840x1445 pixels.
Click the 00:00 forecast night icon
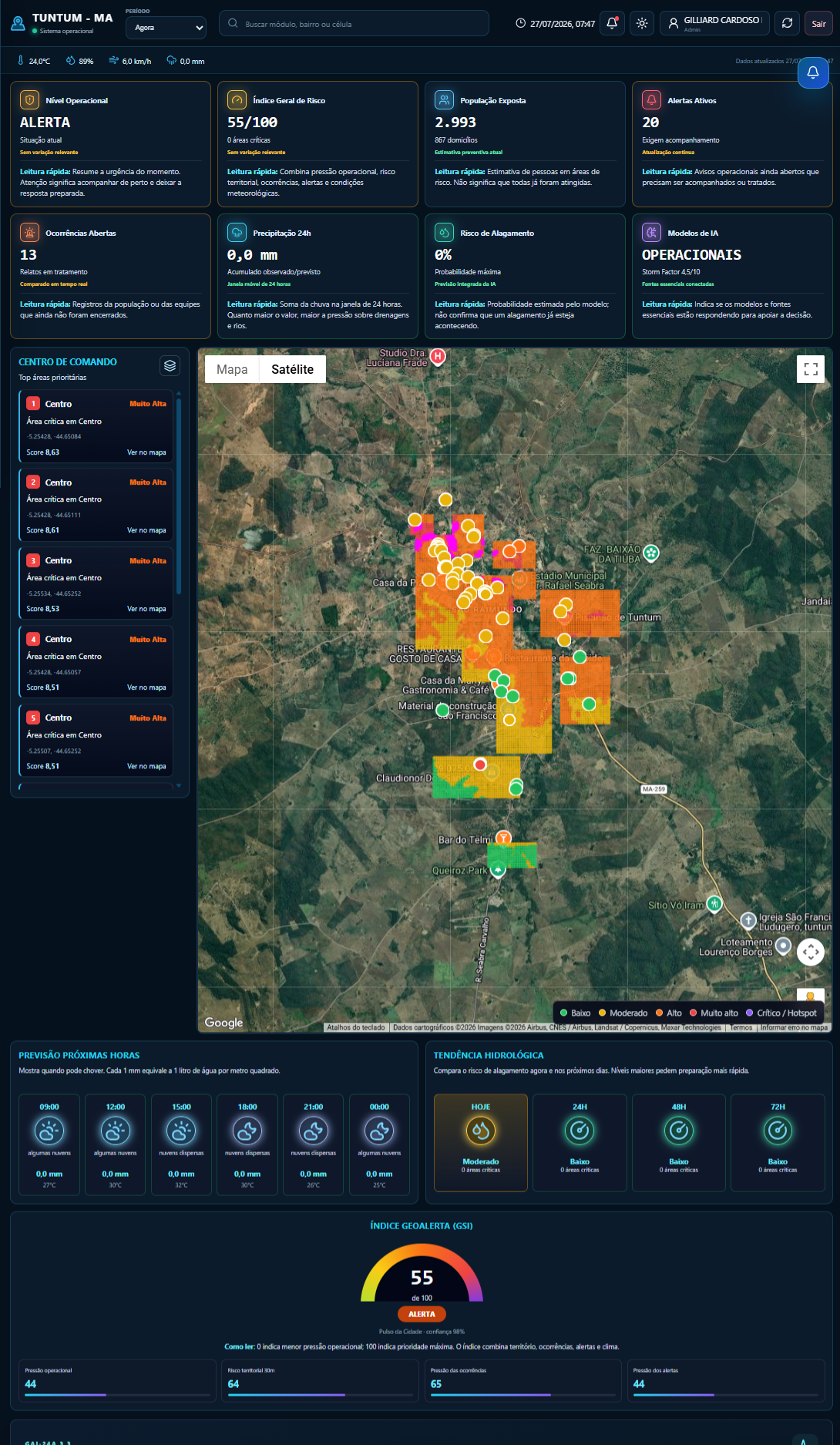(x=379, y=1131)
